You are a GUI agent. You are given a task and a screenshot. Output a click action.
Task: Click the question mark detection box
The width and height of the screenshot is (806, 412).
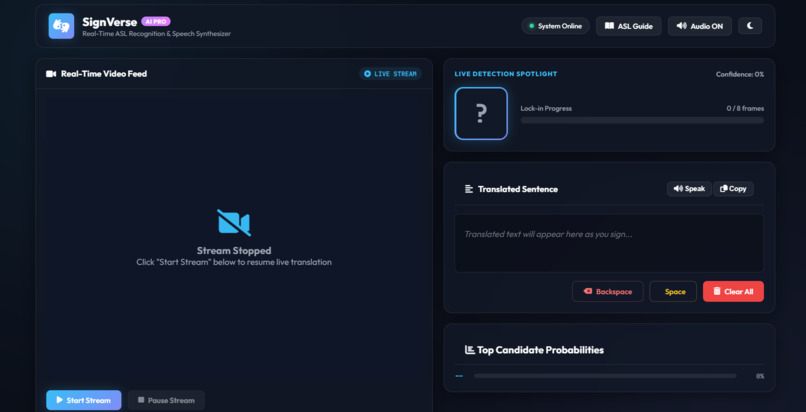tap(481, 114)
